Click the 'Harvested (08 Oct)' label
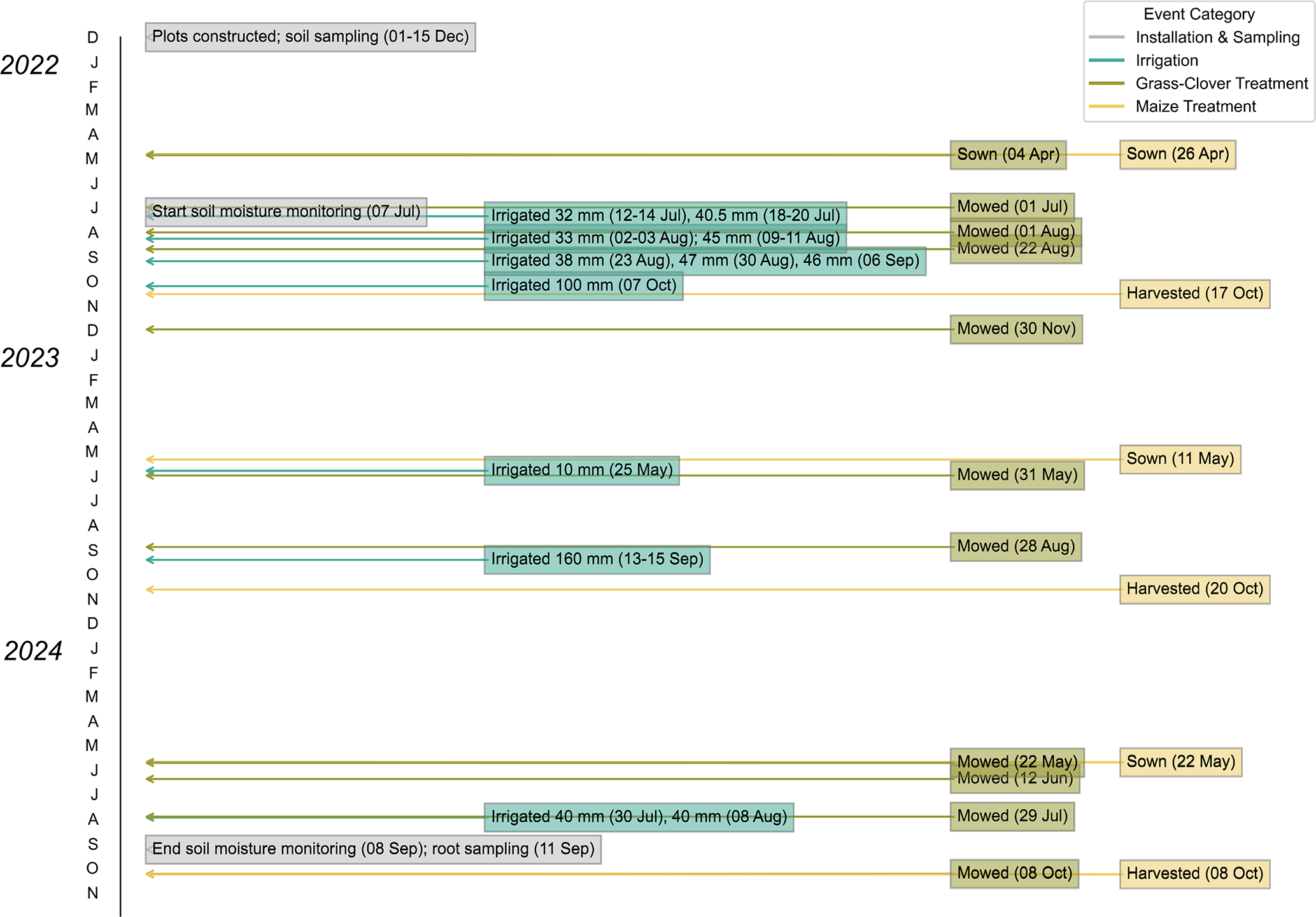1316x917 pixels. coord(1194,874)
